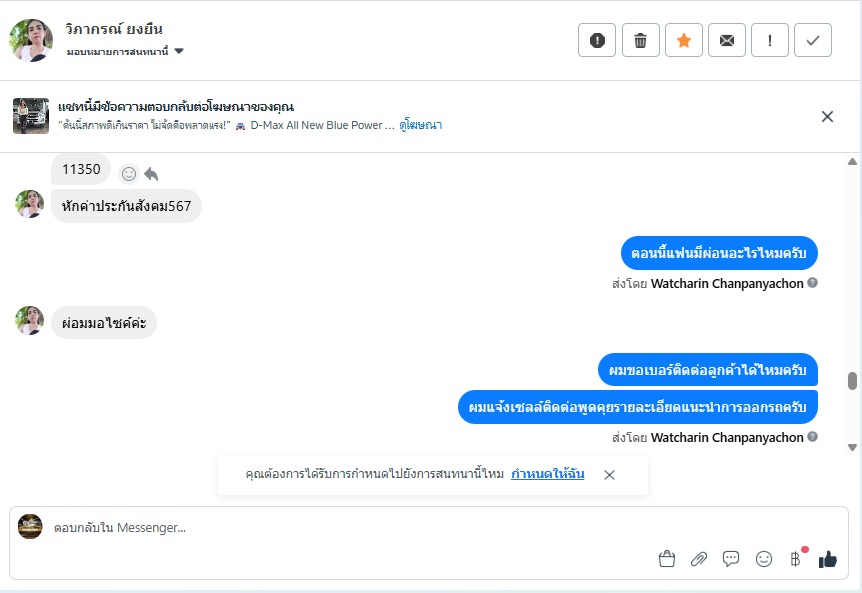Viewport: 862px width, 593px height.
Task: Mark conversation unread with the envelope icon
Action: pos(727,40)
